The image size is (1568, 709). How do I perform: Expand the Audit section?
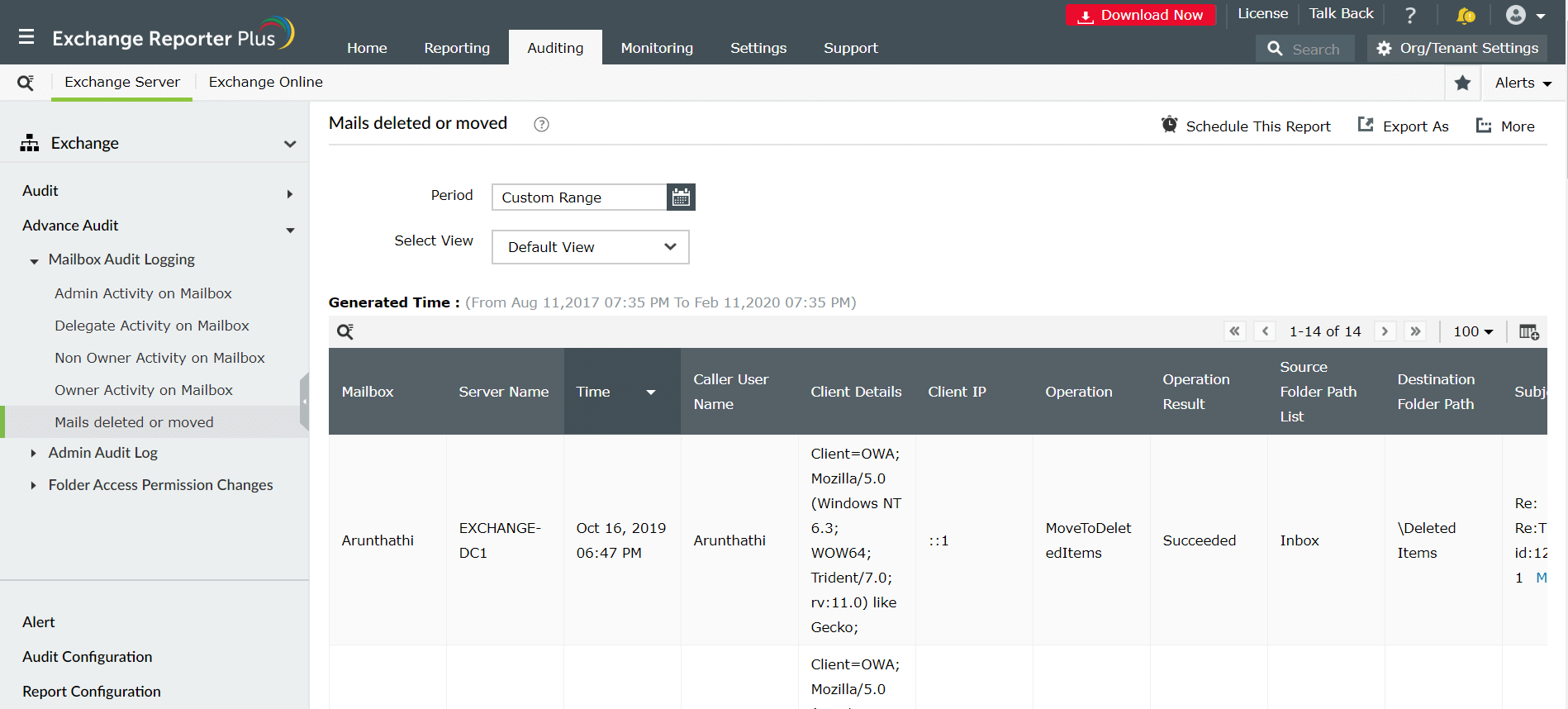pyautogui.click(x=290, y=194)
